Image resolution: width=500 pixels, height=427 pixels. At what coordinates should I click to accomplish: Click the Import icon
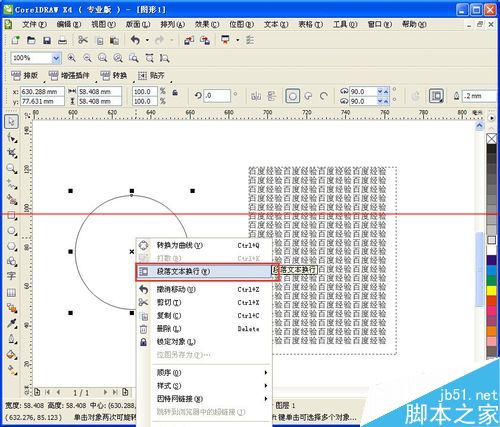pos(189,40)
